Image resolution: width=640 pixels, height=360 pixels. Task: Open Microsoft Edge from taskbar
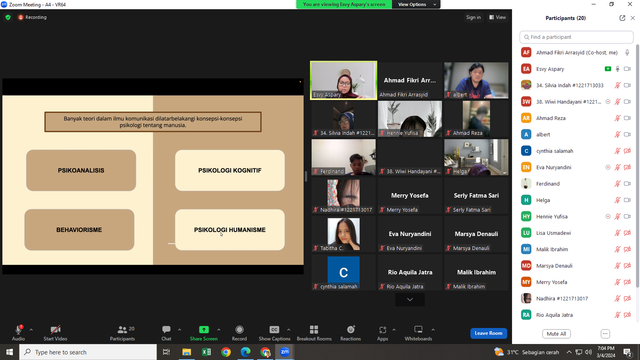(245, 352)
